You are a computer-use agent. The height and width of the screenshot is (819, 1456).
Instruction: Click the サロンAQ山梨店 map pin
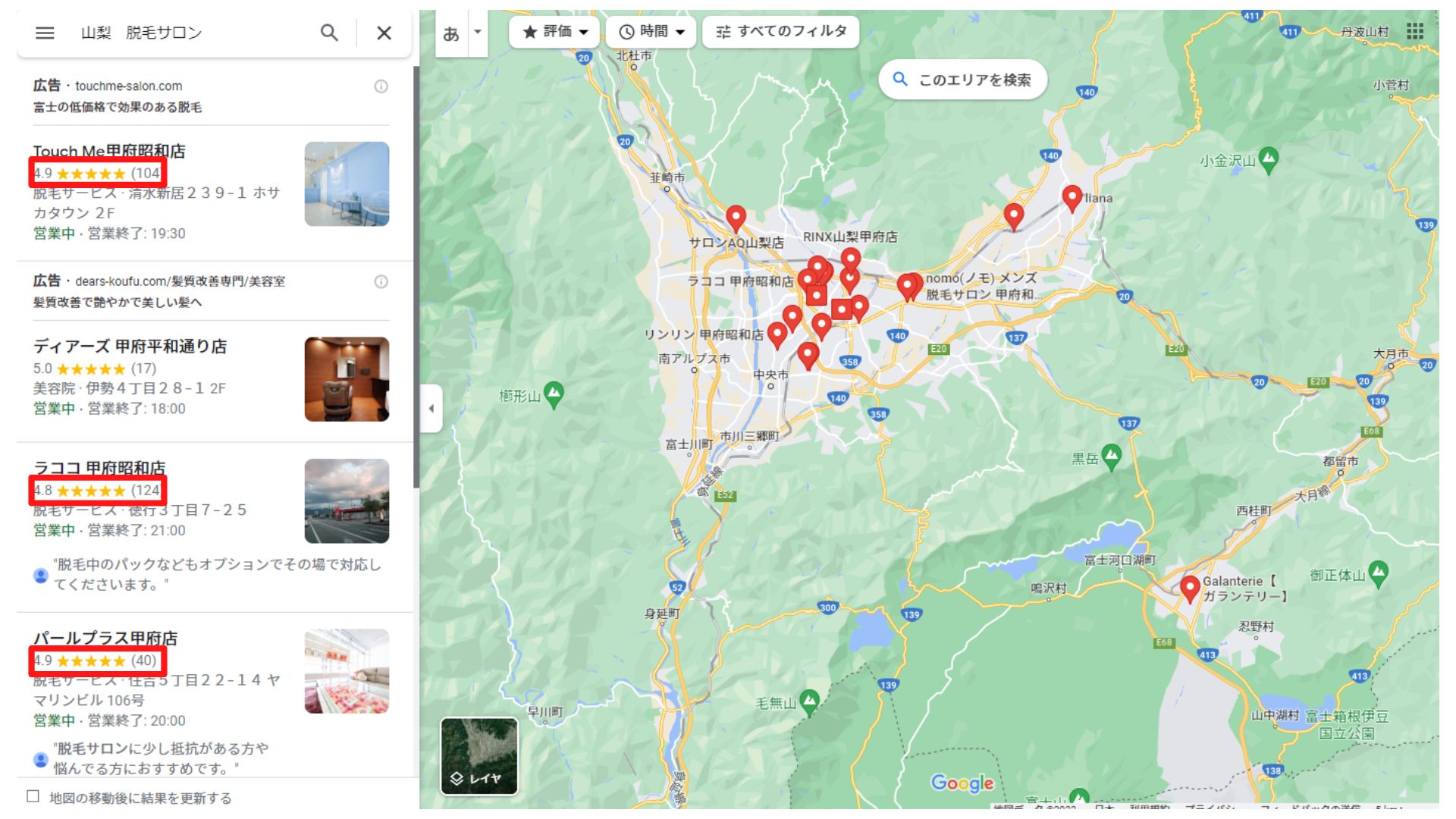[x=736, y=218]
